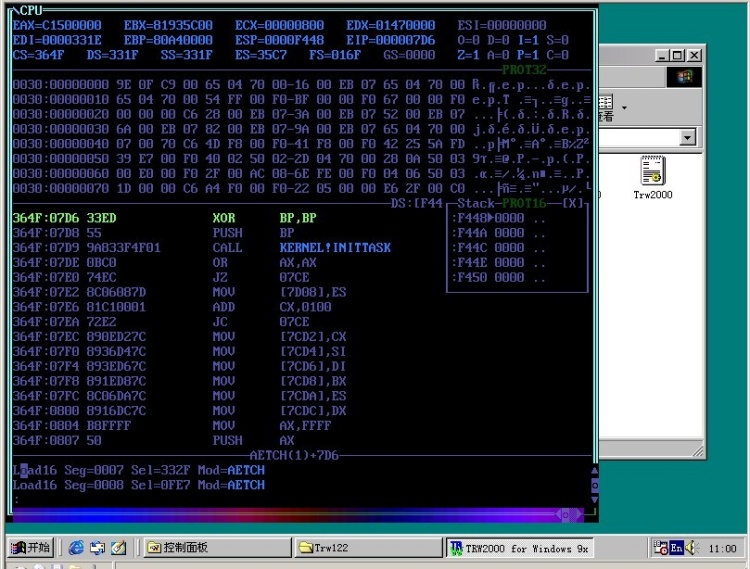
Task: Open the address bar dropdown in Explorer window
Action: click(687, 138)
